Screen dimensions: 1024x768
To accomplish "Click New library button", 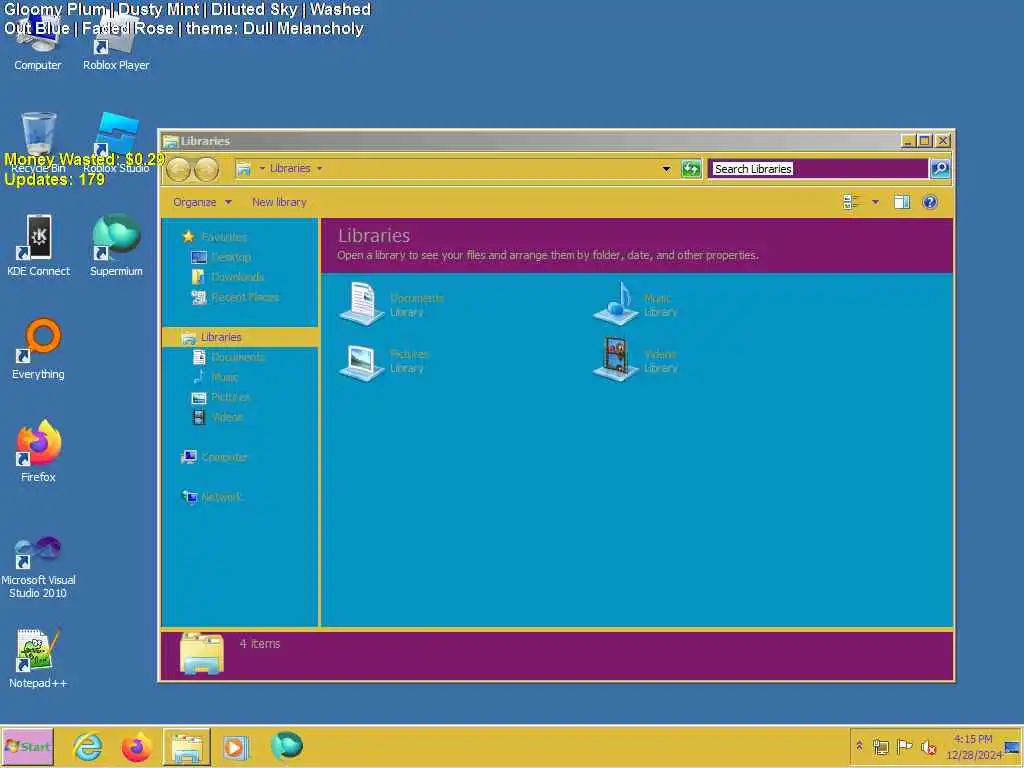I will pyautogui.click(x=279, y=202).
